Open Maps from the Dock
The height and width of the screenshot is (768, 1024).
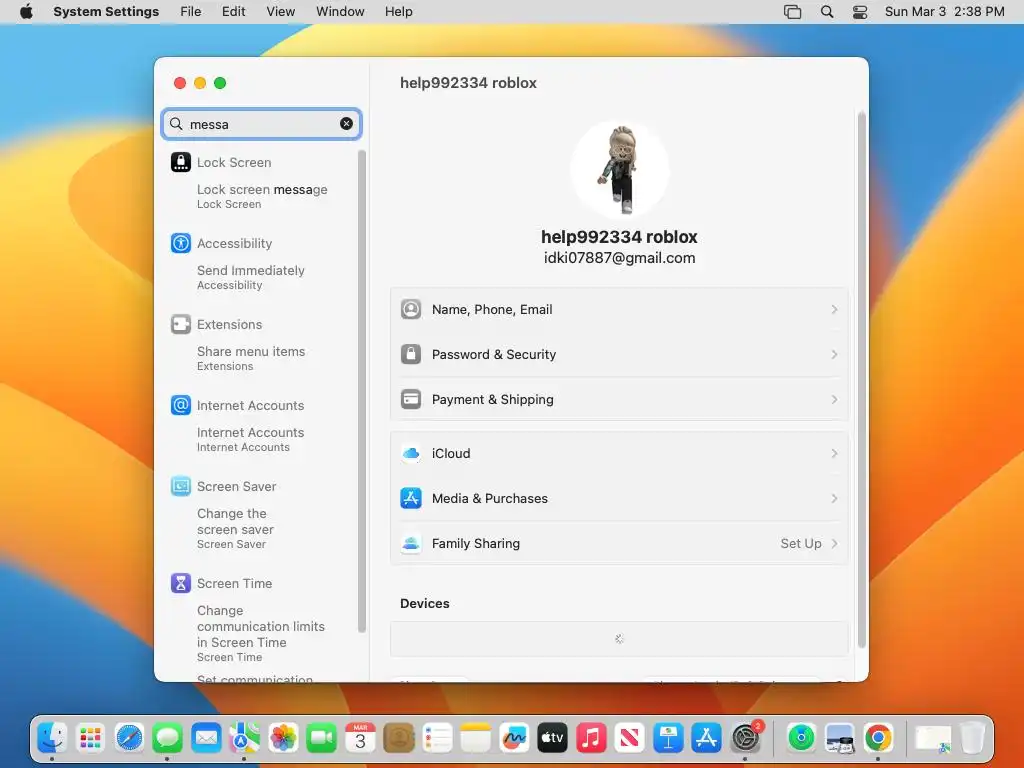(244, 738)
